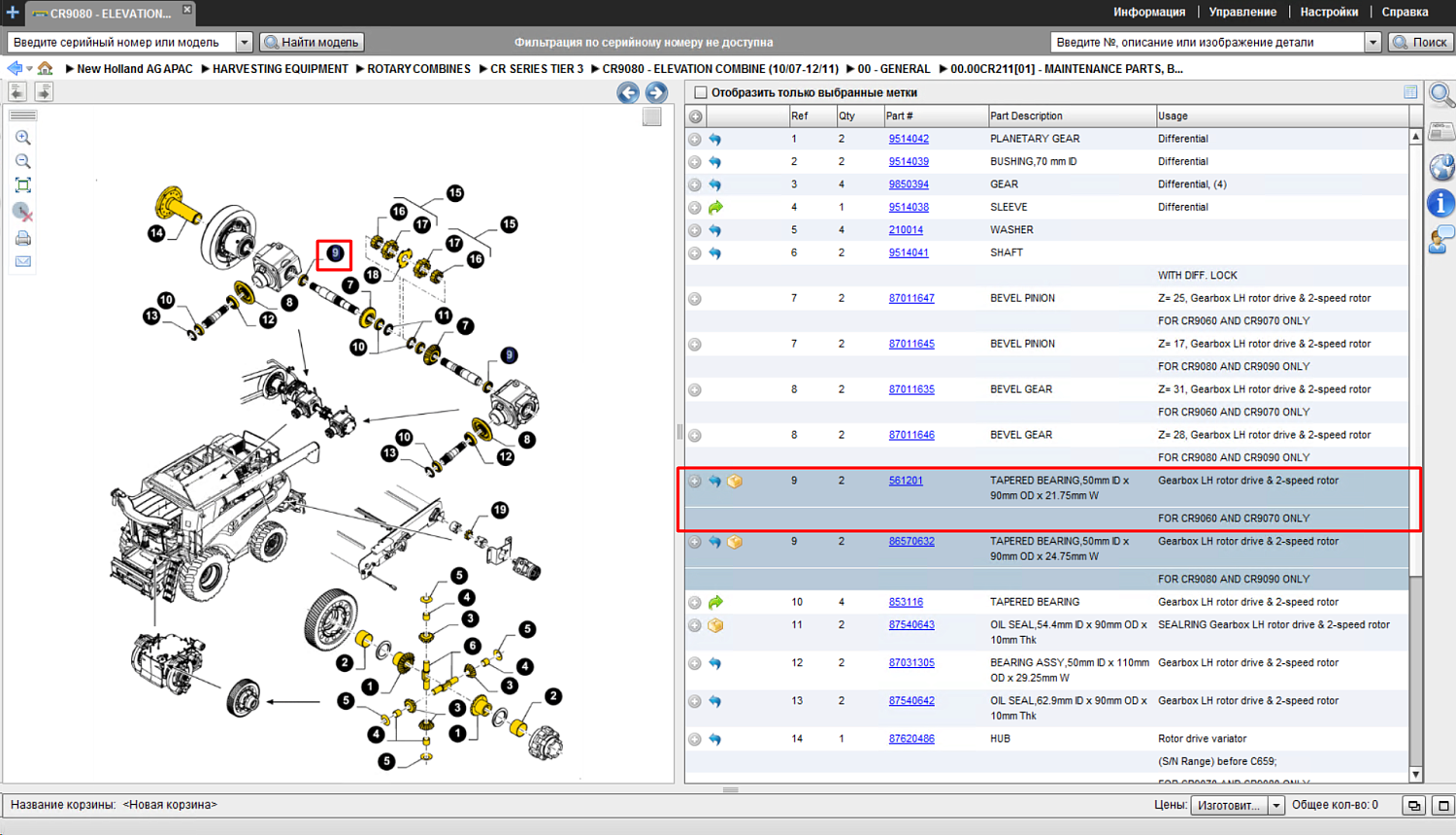The height and width of the screenshot is (835, 1456).
Task: Go to the home catalog icon
Action: (x=46, y=69)
